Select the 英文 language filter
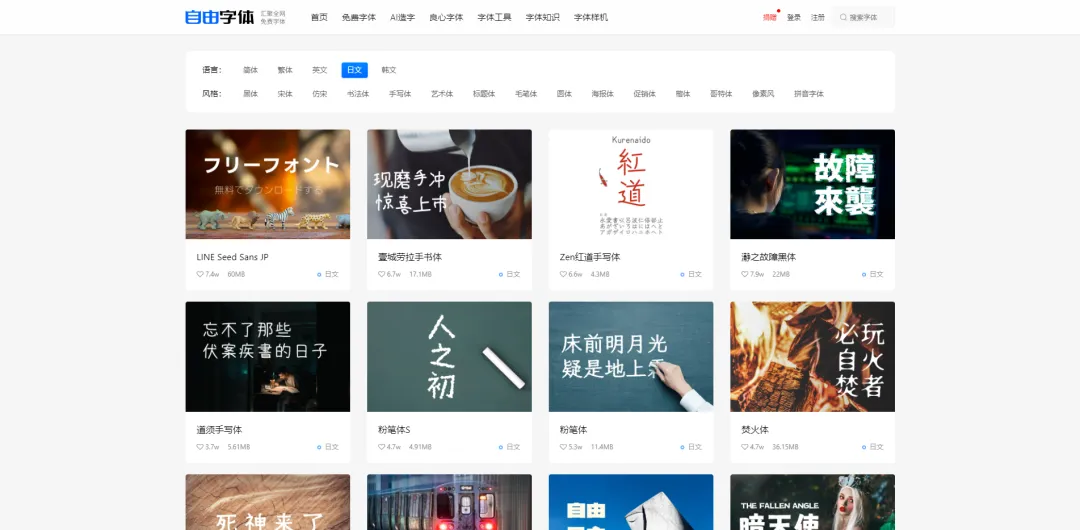Screen dimensions: 1080x530 (320, 70)
